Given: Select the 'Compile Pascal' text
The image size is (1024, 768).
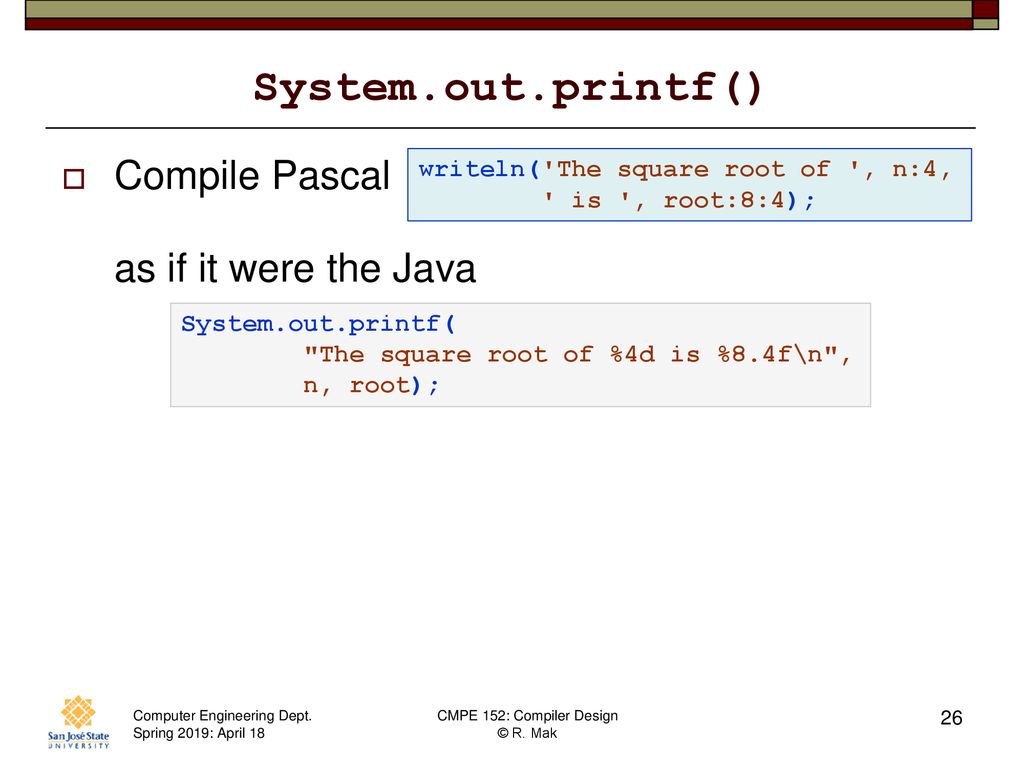Looking at the screenshot, I should [x=252, y=176].
